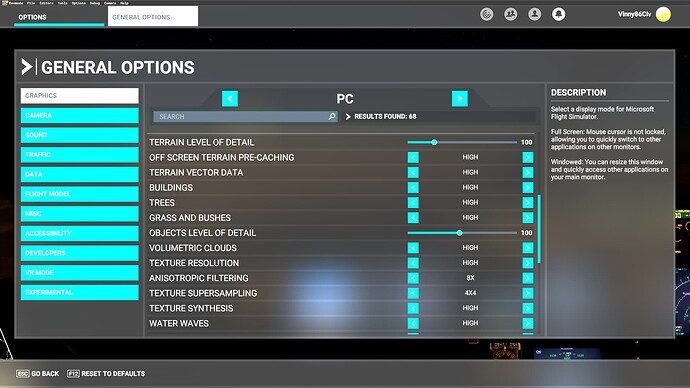Click the Vinny86Civ username
The width and height of the screenshot is (690, 388).
pos(634,14)
